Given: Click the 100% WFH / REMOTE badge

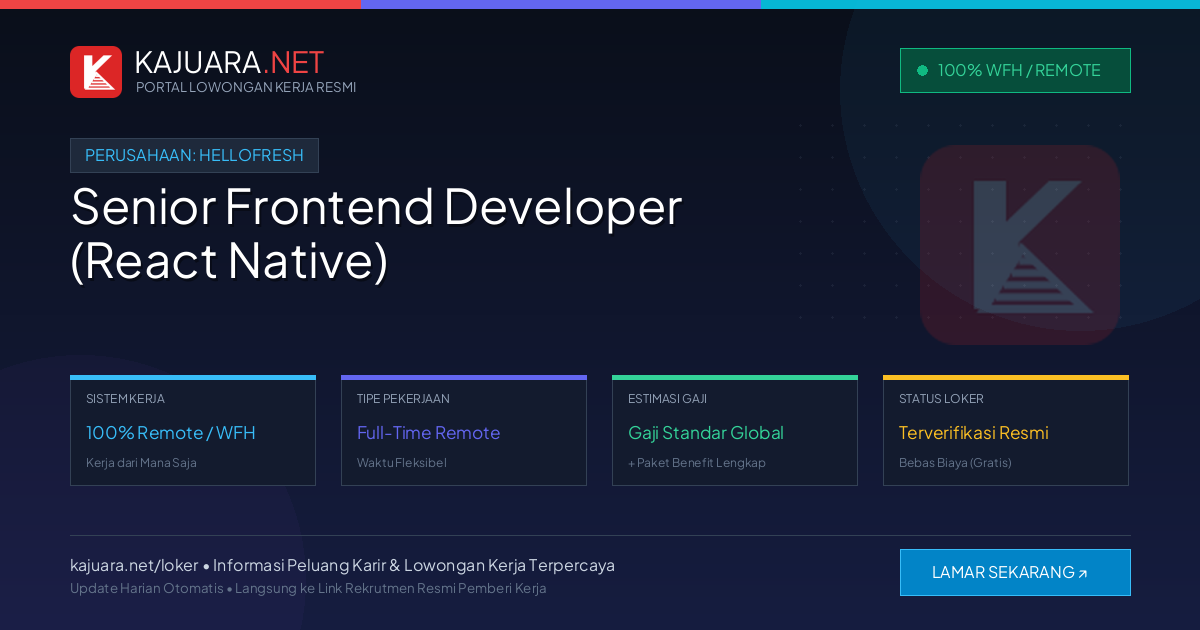Looking at the screenshot, I should 1015,70.
